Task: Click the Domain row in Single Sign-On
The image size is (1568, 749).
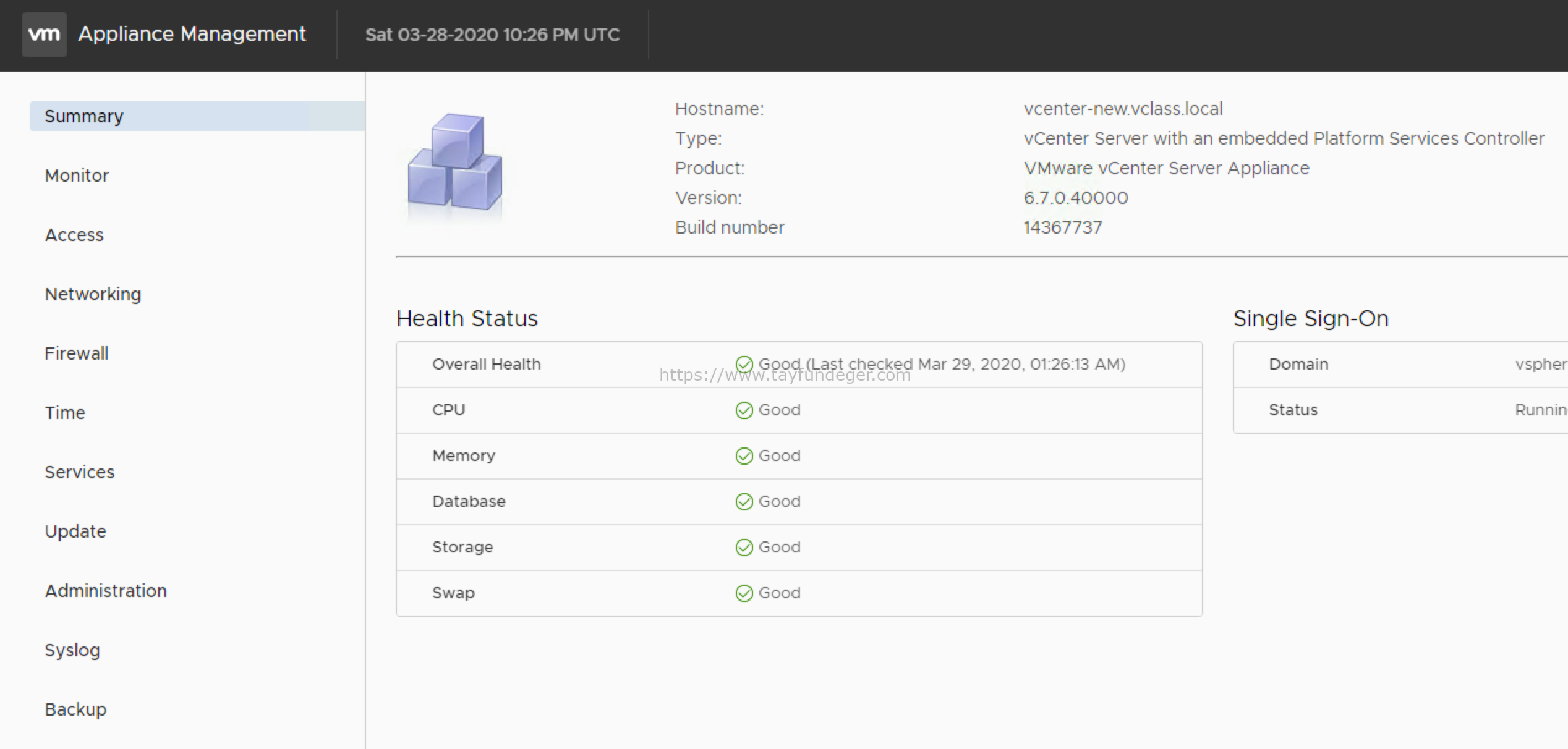Action: point(1400,365)
